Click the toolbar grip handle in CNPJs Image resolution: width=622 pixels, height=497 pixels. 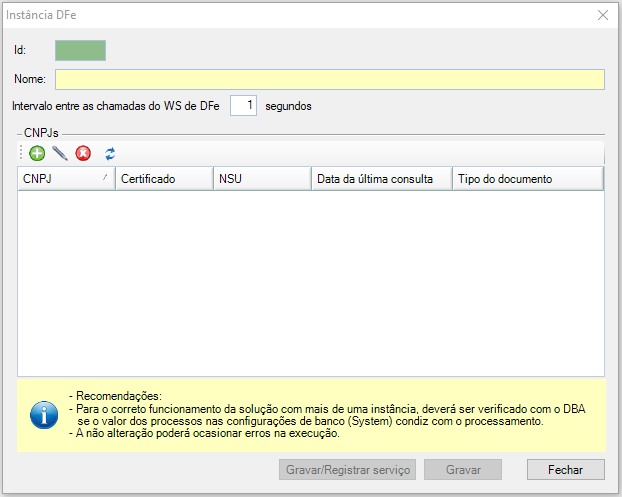[x=21, y=153]
